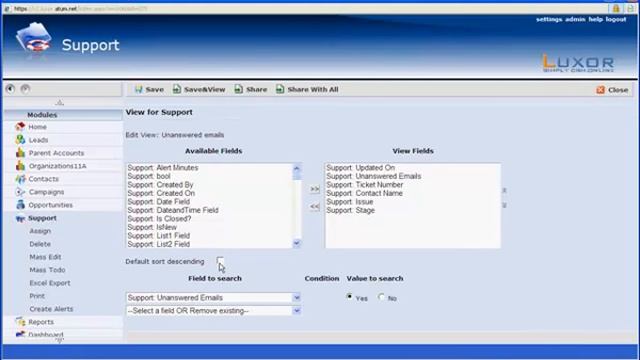Click the Campaigns module icon
Screen dimensions: 640x360
[x=20, y=192]
